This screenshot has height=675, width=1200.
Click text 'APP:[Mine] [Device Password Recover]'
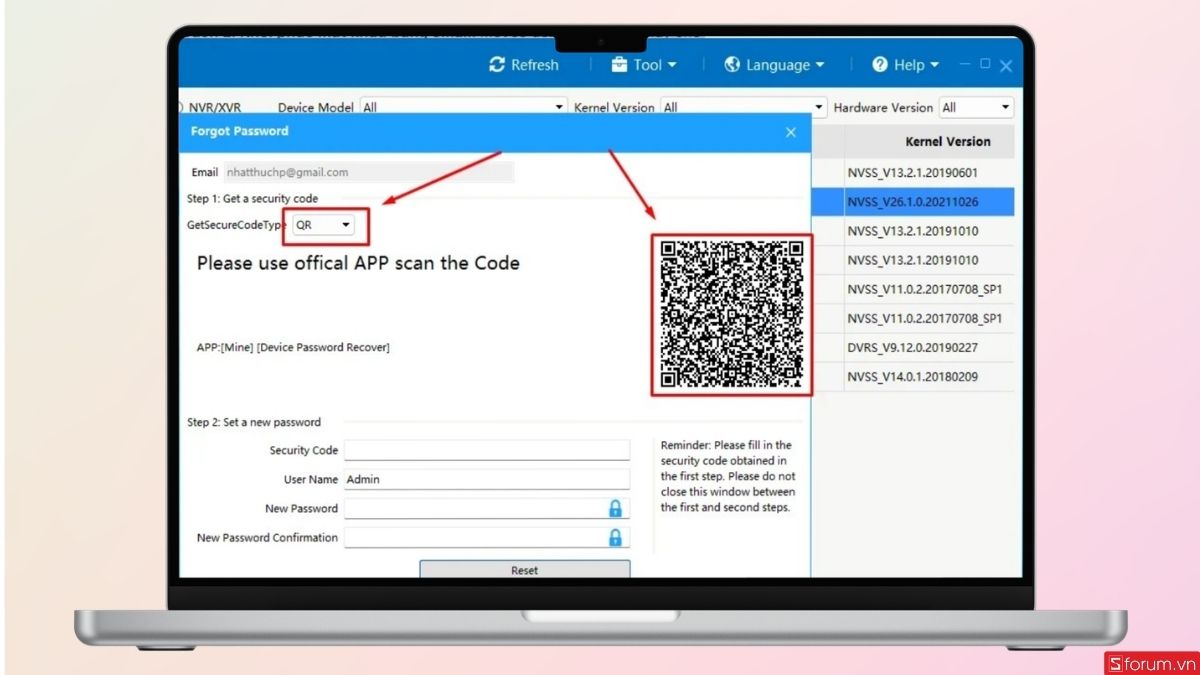(293, 347)
